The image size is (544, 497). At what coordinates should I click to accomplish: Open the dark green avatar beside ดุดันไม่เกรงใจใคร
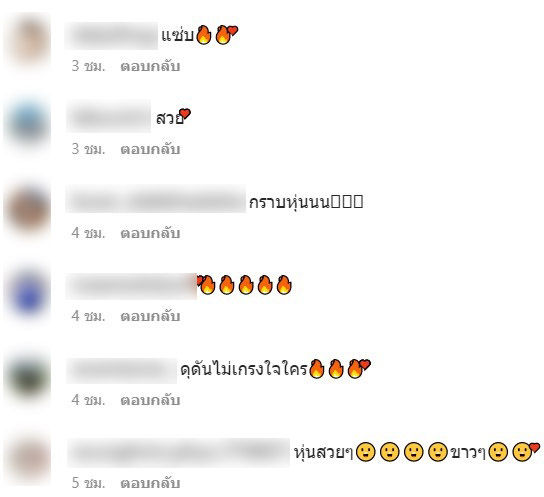(x=28, y=377)
